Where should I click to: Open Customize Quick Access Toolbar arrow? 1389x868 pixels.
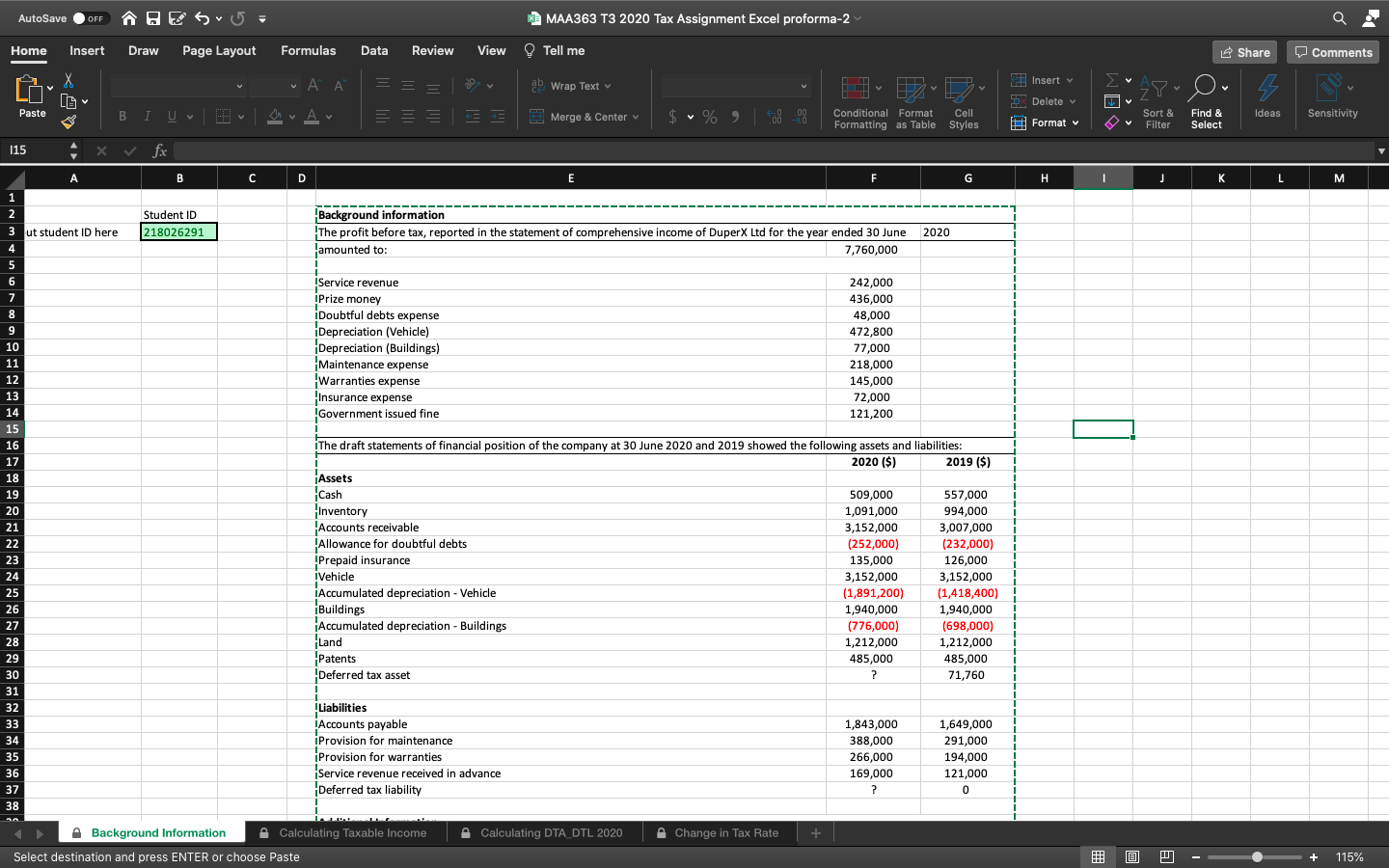[262, 18]
